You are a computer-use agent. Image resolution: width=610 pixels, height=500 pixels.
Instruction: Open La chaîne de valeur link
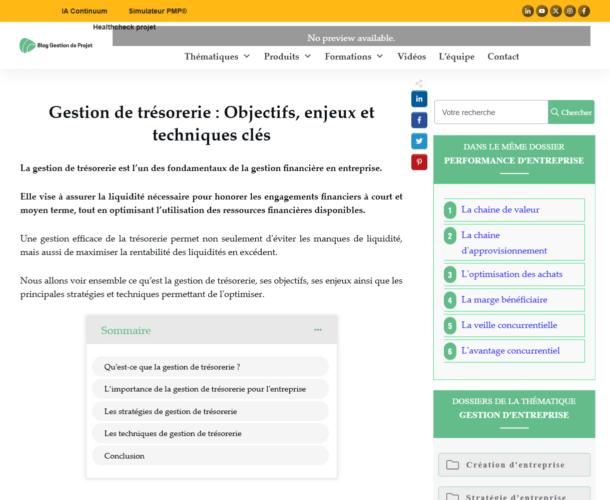pos(500,210)
